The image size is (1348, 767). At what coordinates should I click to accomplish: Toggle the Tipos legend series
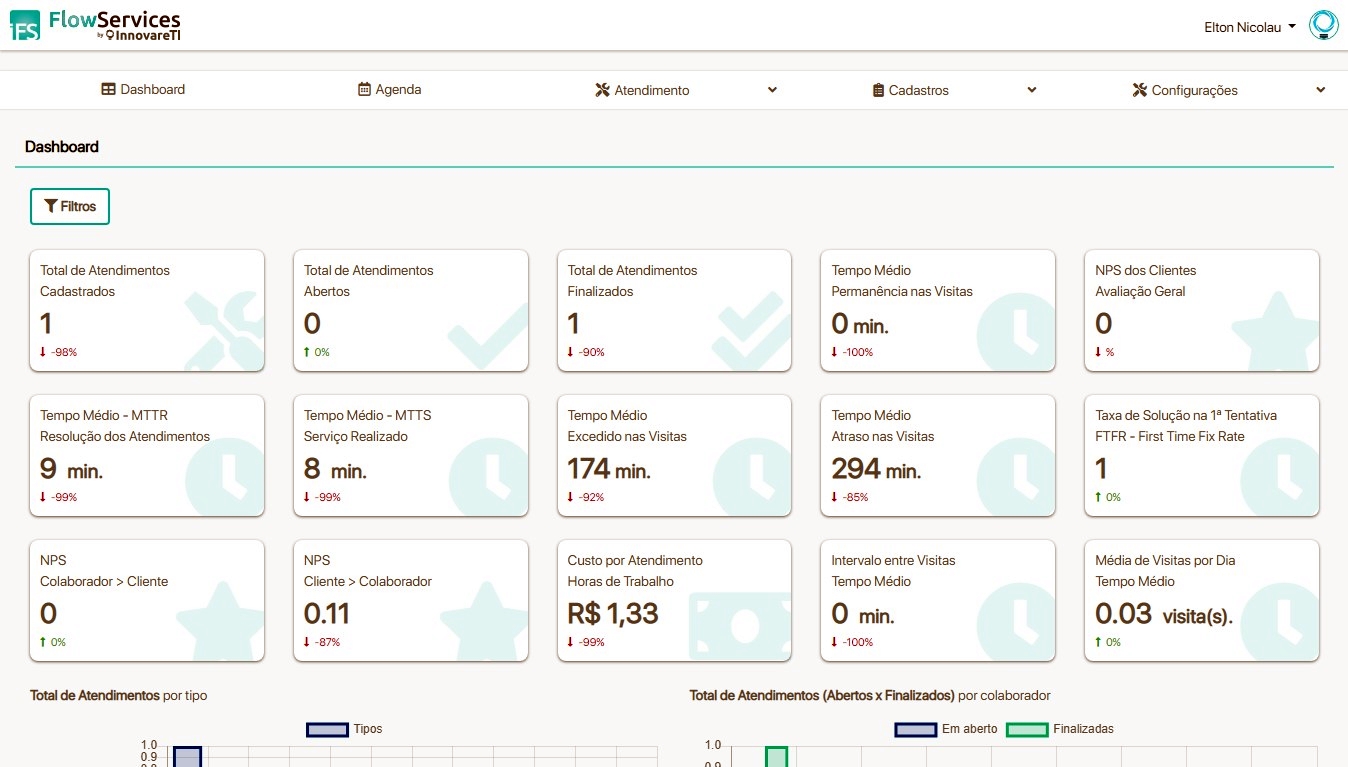(343, 729)
